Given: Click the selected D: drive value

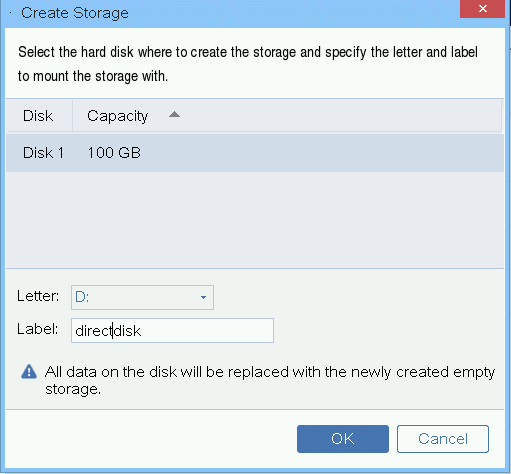Looking at the screenshot, I should pyautogui.click(x=82, y=297).
